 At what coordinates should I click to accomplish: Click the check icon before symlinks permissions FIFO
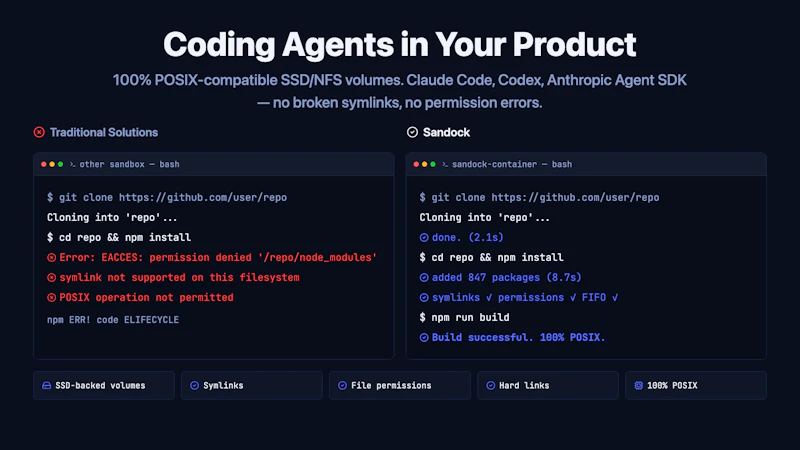(x=424, y=297)
